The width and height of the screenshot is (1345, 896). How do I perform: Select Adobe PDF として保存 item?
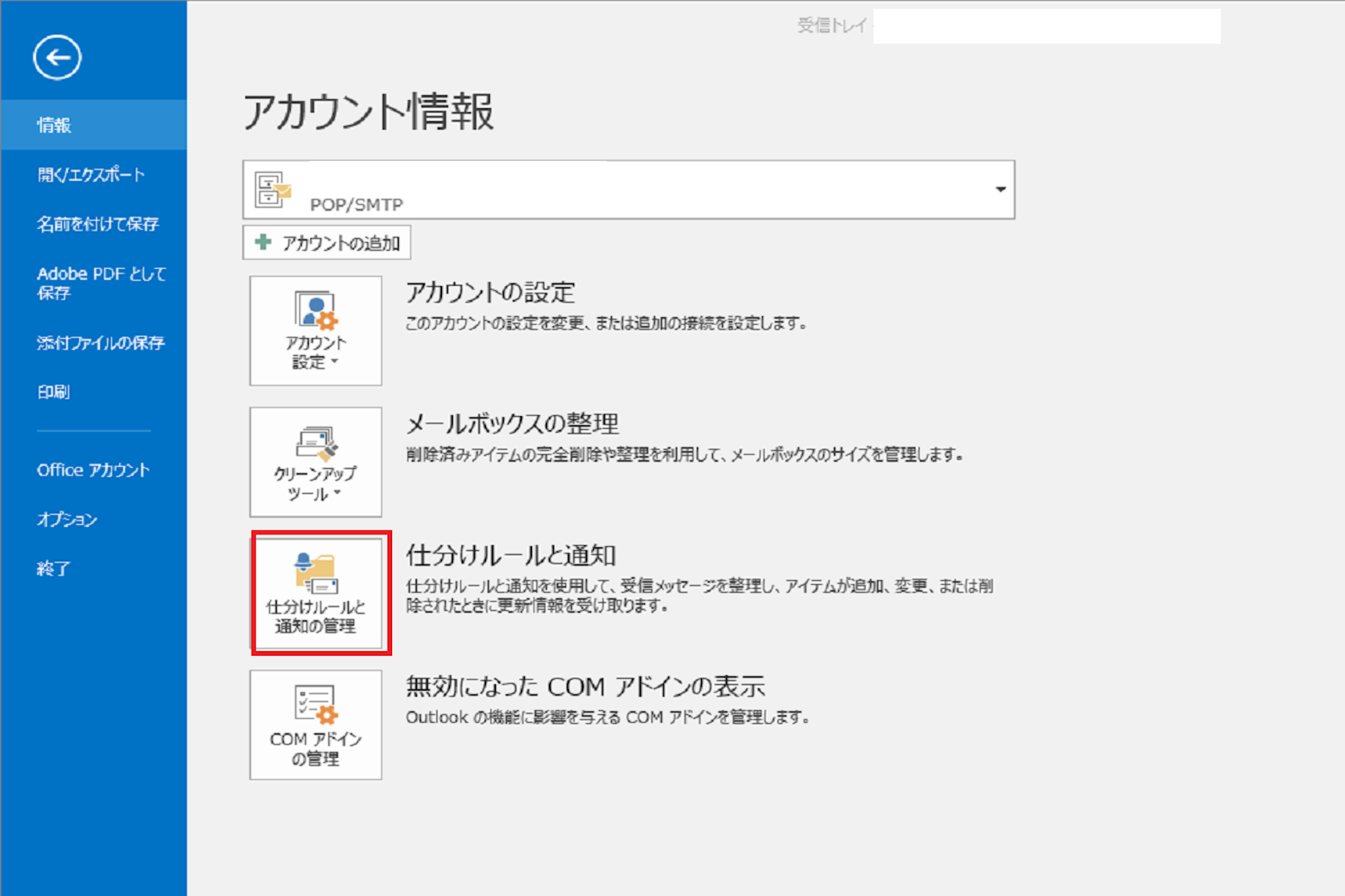point(100,283)
